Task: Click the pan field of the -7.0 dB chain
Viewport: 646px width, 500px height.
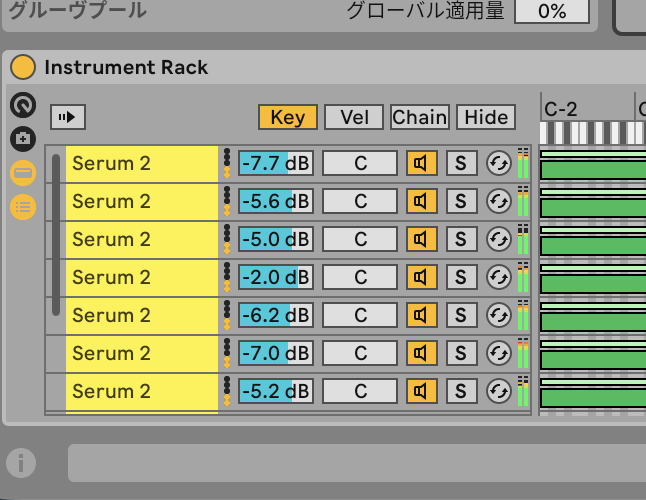Action: [360, 353]
